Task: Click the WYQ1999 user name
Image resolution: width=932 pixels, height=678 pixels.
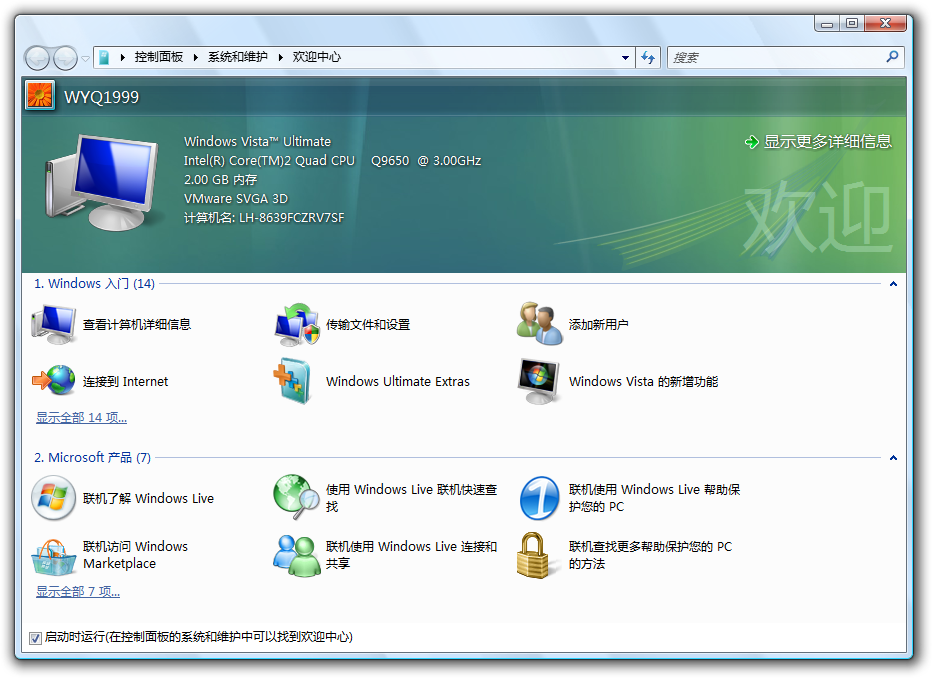Action: [x=102, y=97]
